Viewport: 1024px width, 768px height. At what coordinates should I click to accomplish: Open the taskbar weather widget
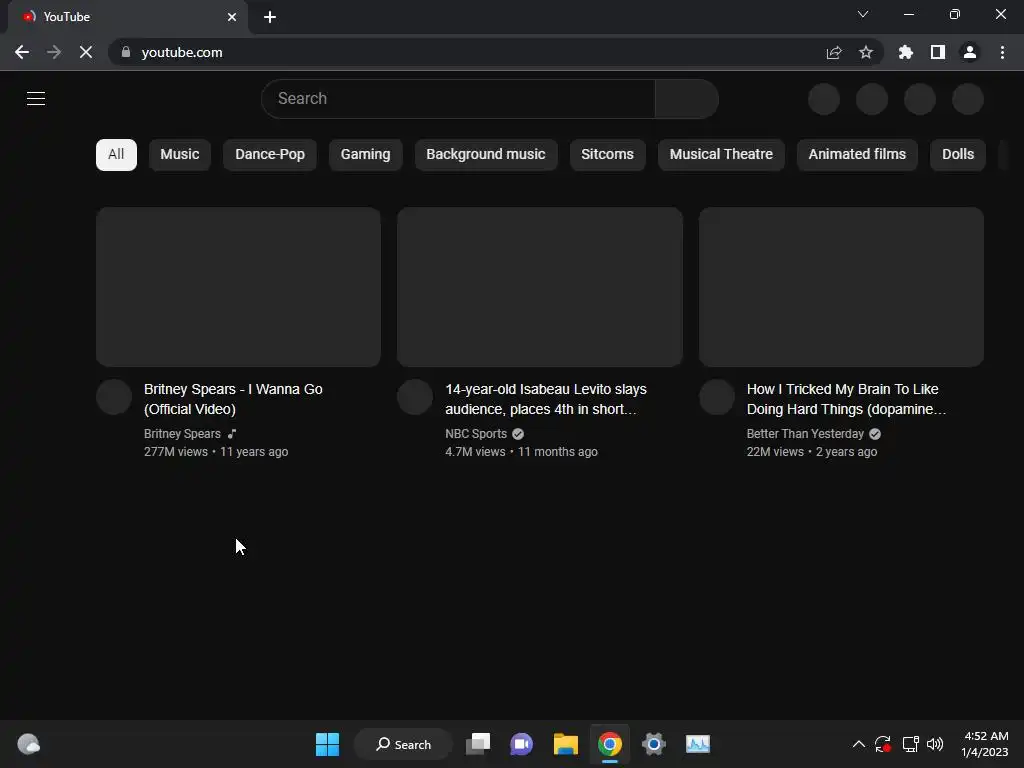[x=29, y=744]
